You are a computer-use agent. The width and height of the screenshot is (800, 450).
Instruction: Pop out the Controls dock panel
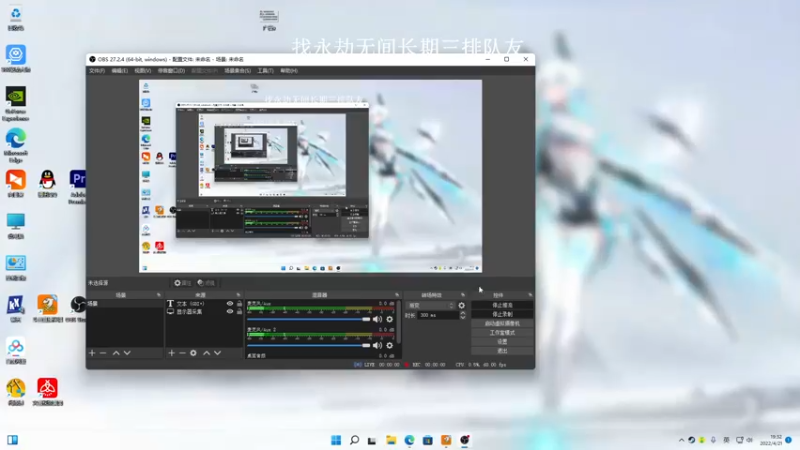click(x=530, y=295)
